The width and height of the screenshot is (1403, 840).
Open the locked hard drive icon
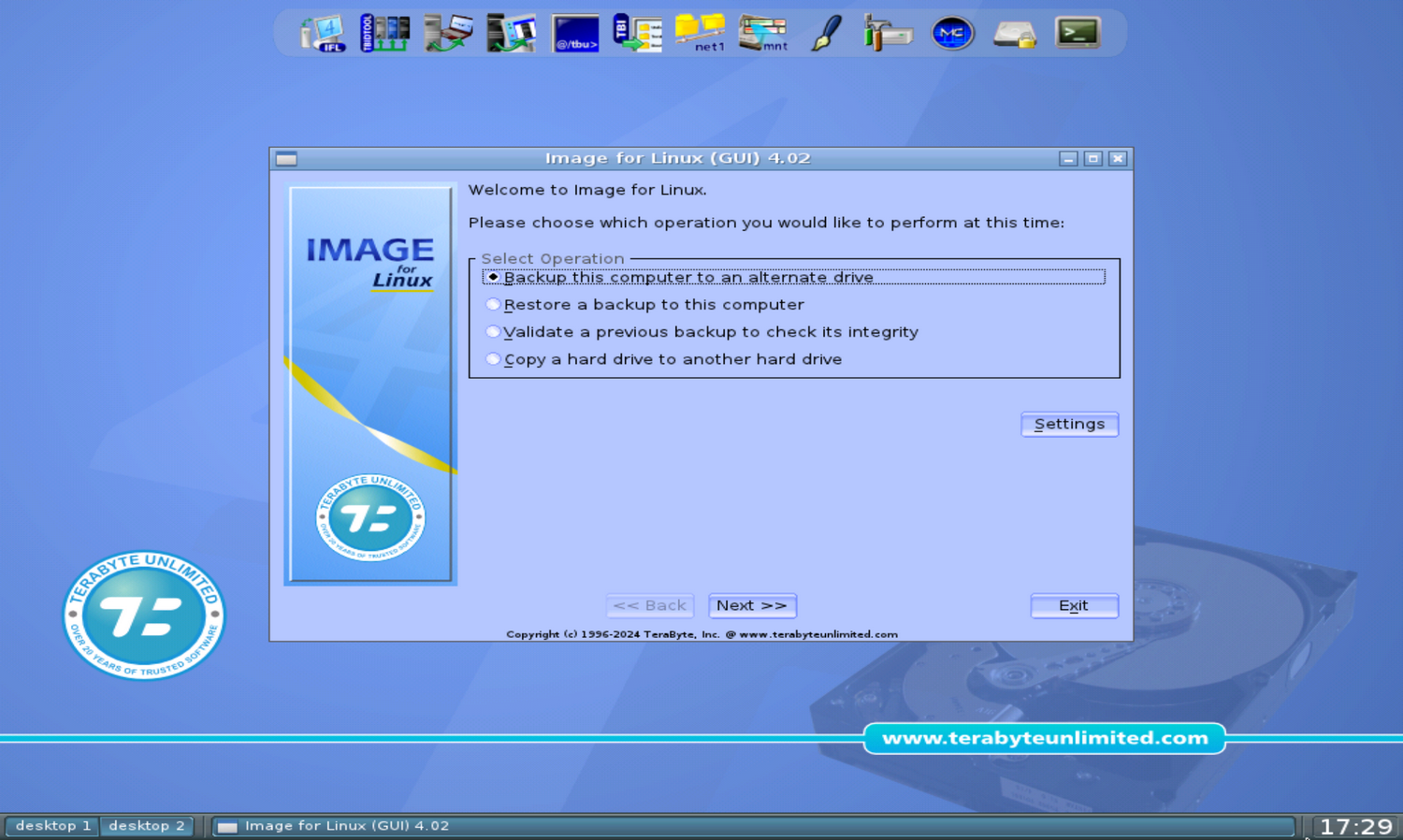coord(1015,35)
